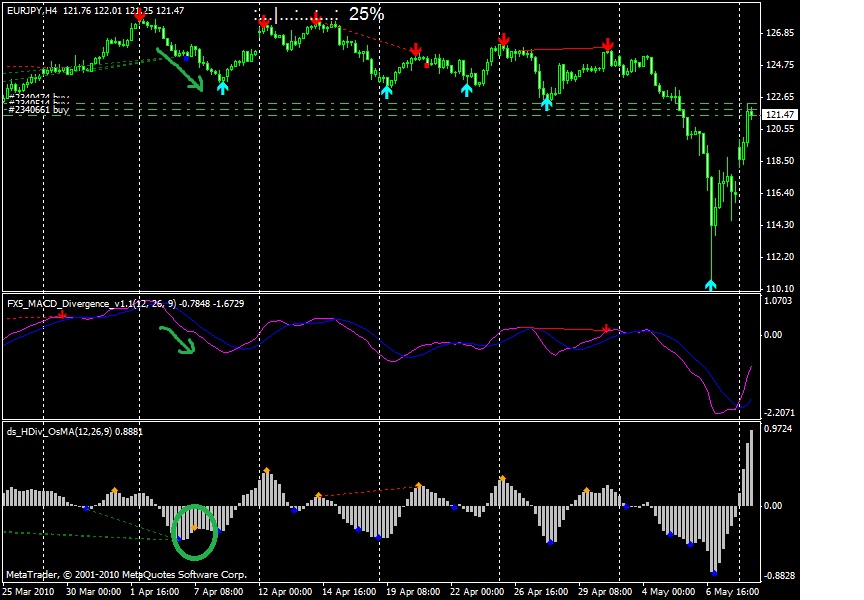The image size is (864, 600).
Task: Select the 124.75 price level
Action: click(780, 64)
